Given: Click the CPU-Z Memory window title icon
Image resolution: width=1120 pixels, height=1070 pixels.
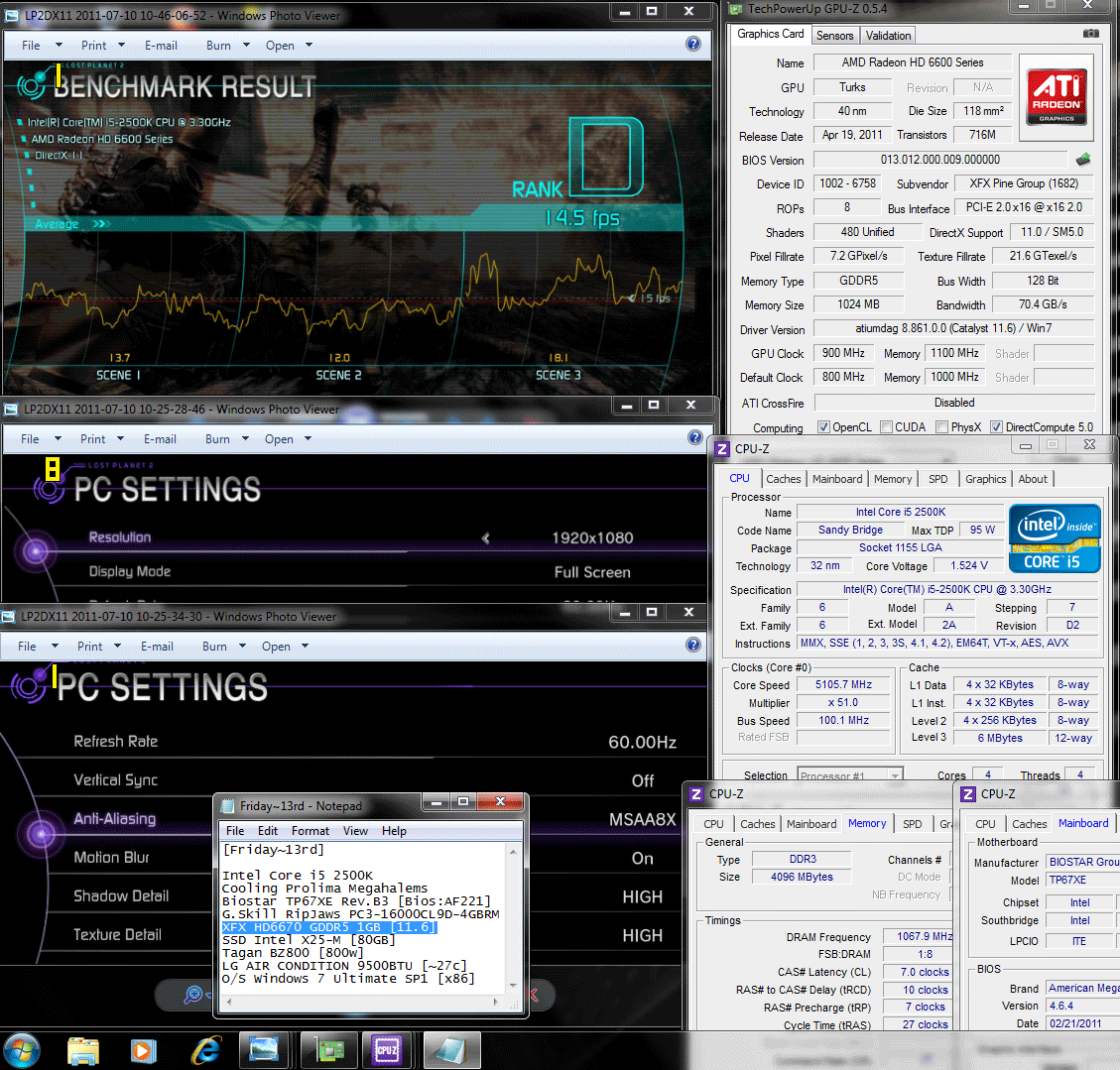Looking at the screenshot, I should tap(696, 793).
